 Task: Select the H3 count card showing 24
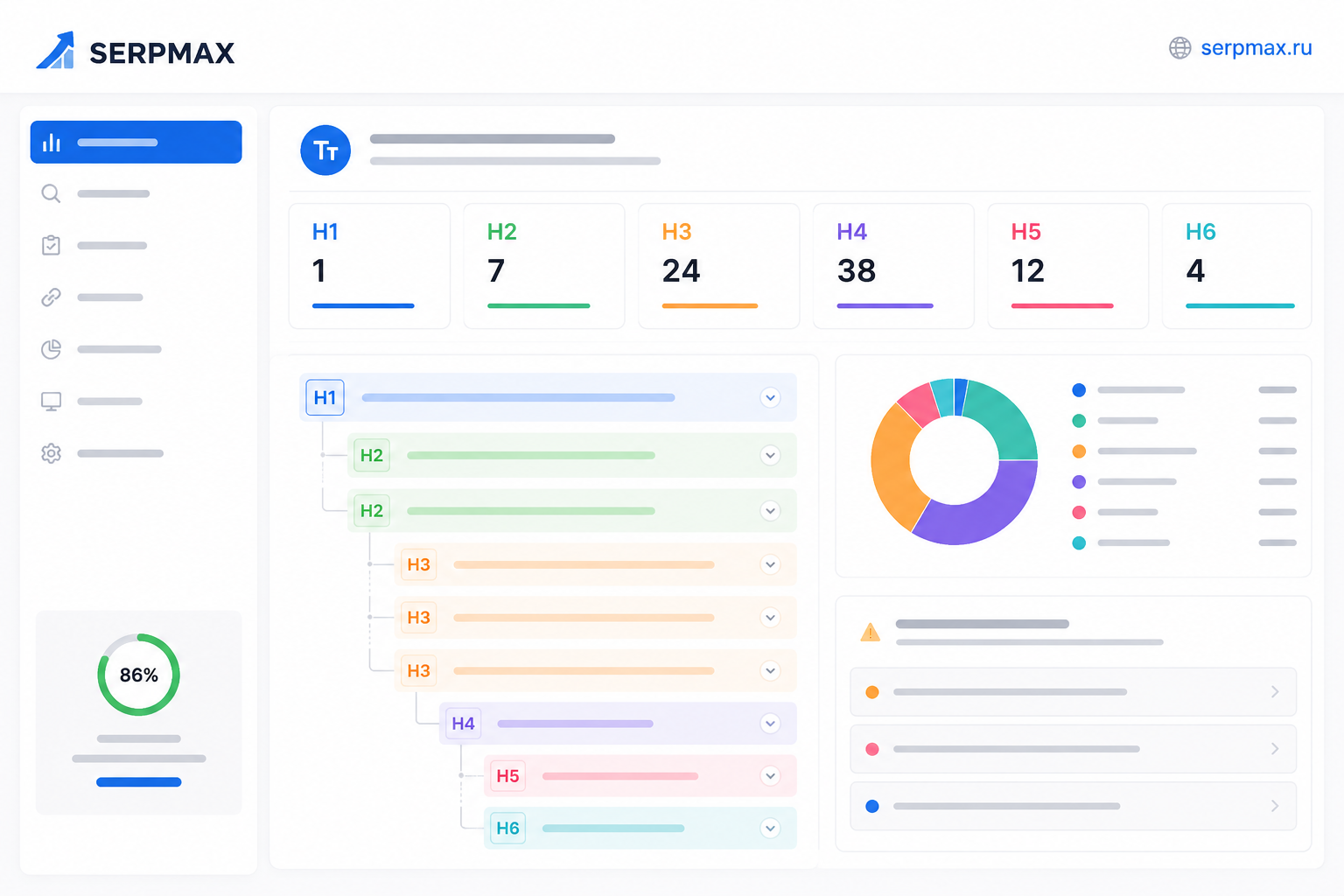click(x=719, y=266)
